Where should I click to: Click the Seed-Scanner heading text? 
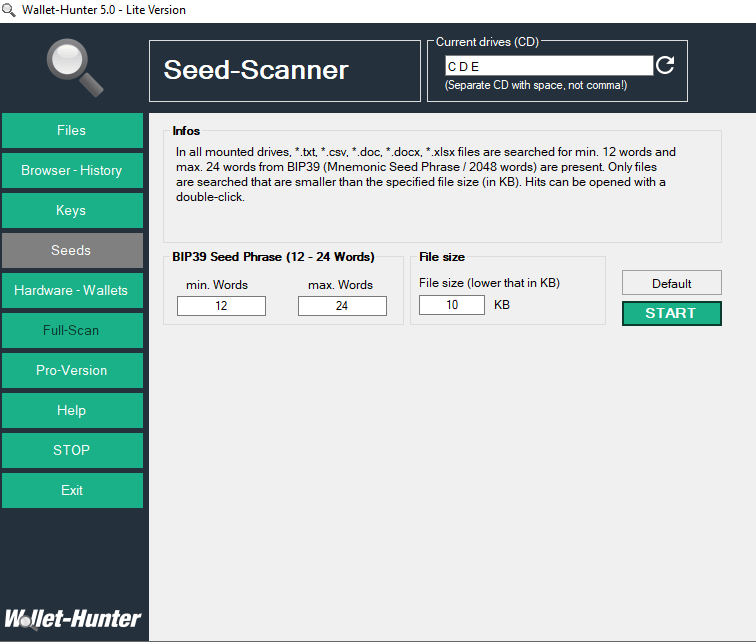point(256,70)
